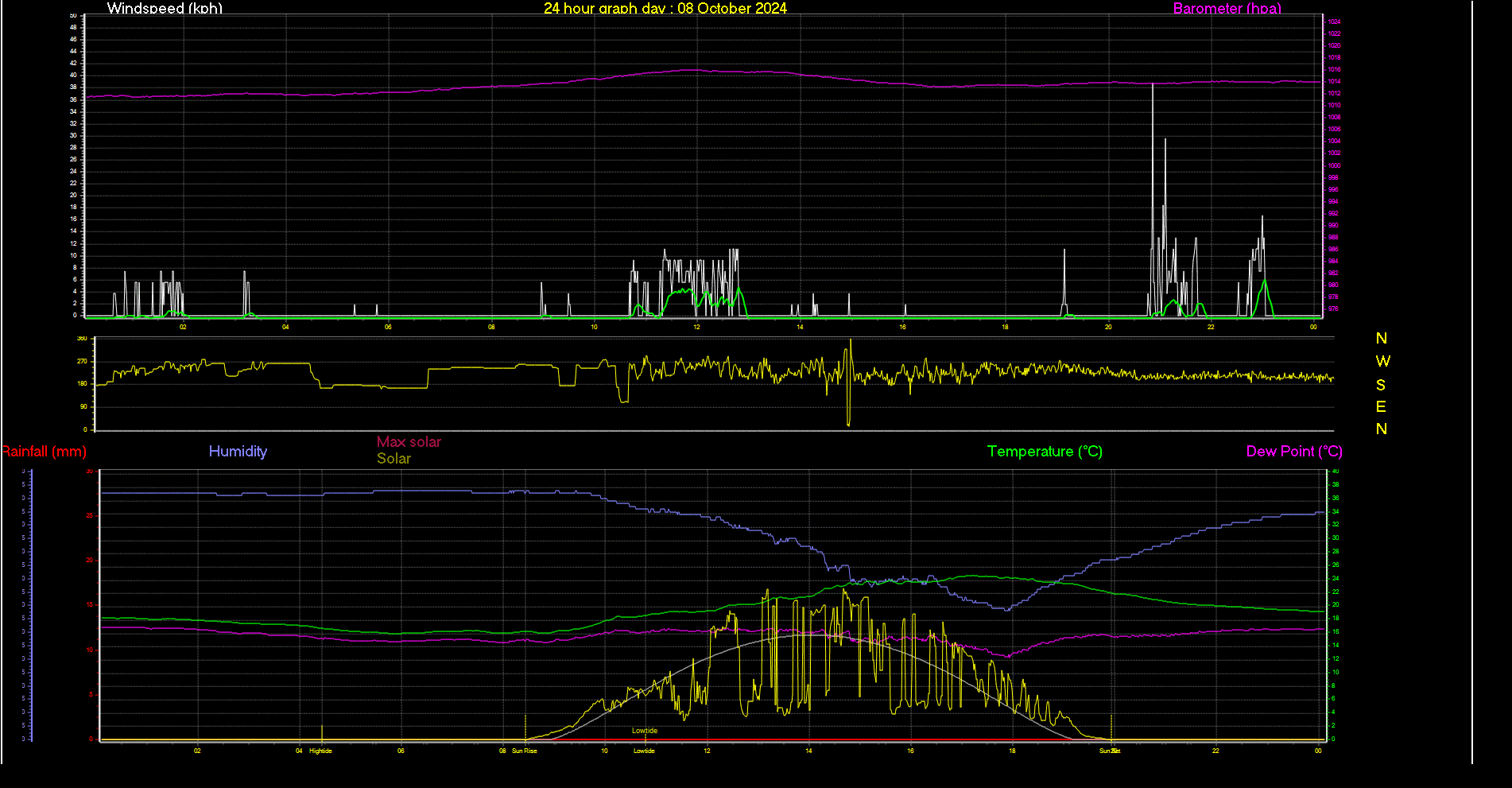Click the '270' wind direction axis value
The width and height of the screenshot is (1512, 788).
pyautogui.click(x=82, y=361)
